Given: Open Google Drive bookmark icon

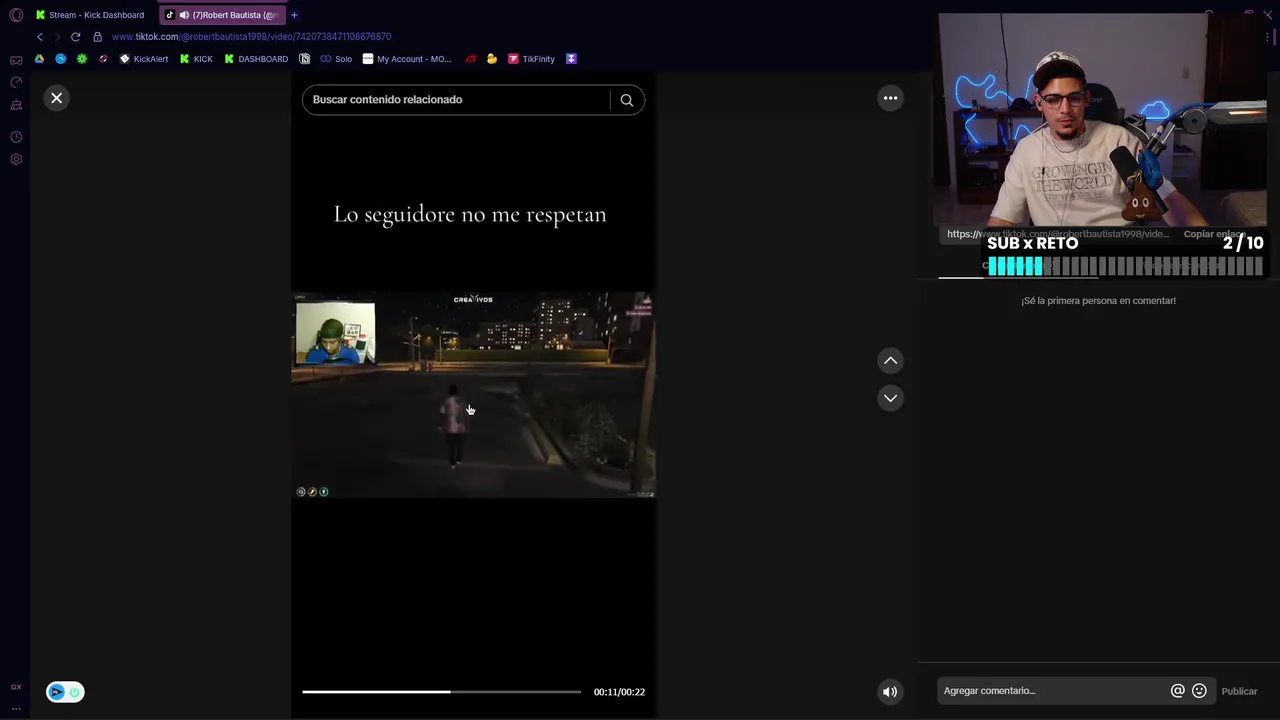Looking at the screenshot, I should [x=39, y=59].
